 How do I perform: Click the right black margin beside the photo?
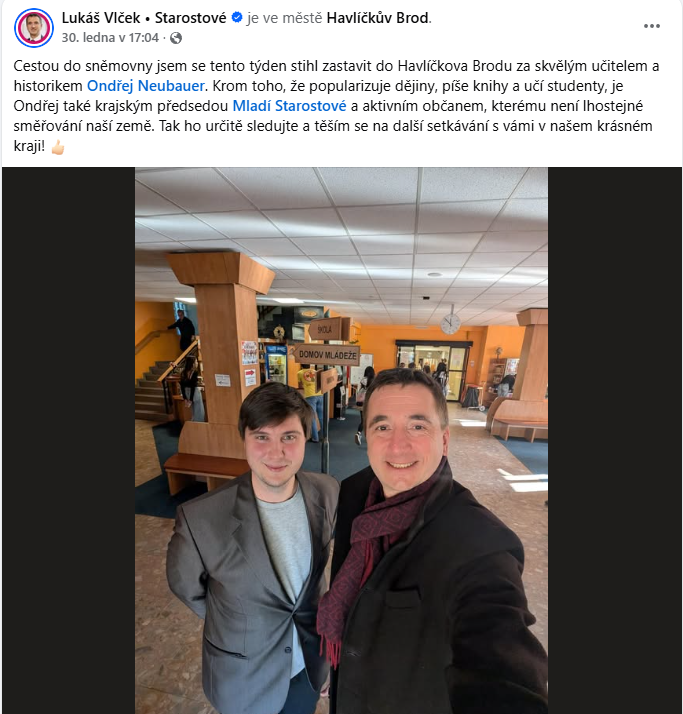(615, 440)
